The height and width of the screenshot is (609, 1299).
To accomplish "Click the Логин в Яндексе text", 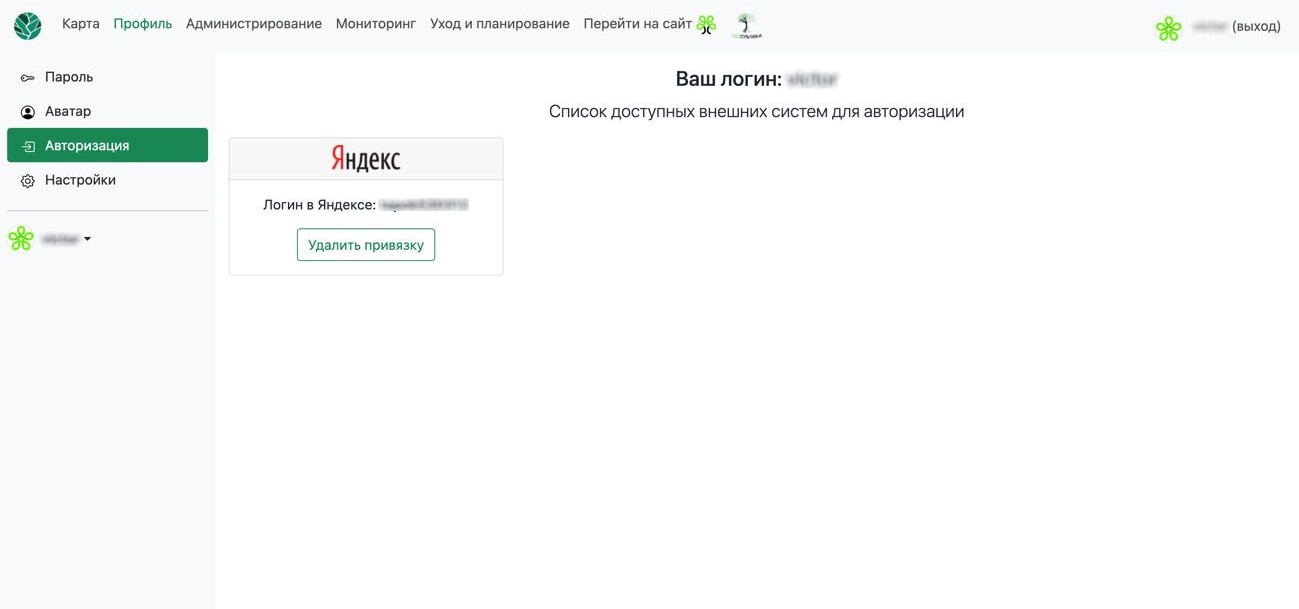I will 319,205.
